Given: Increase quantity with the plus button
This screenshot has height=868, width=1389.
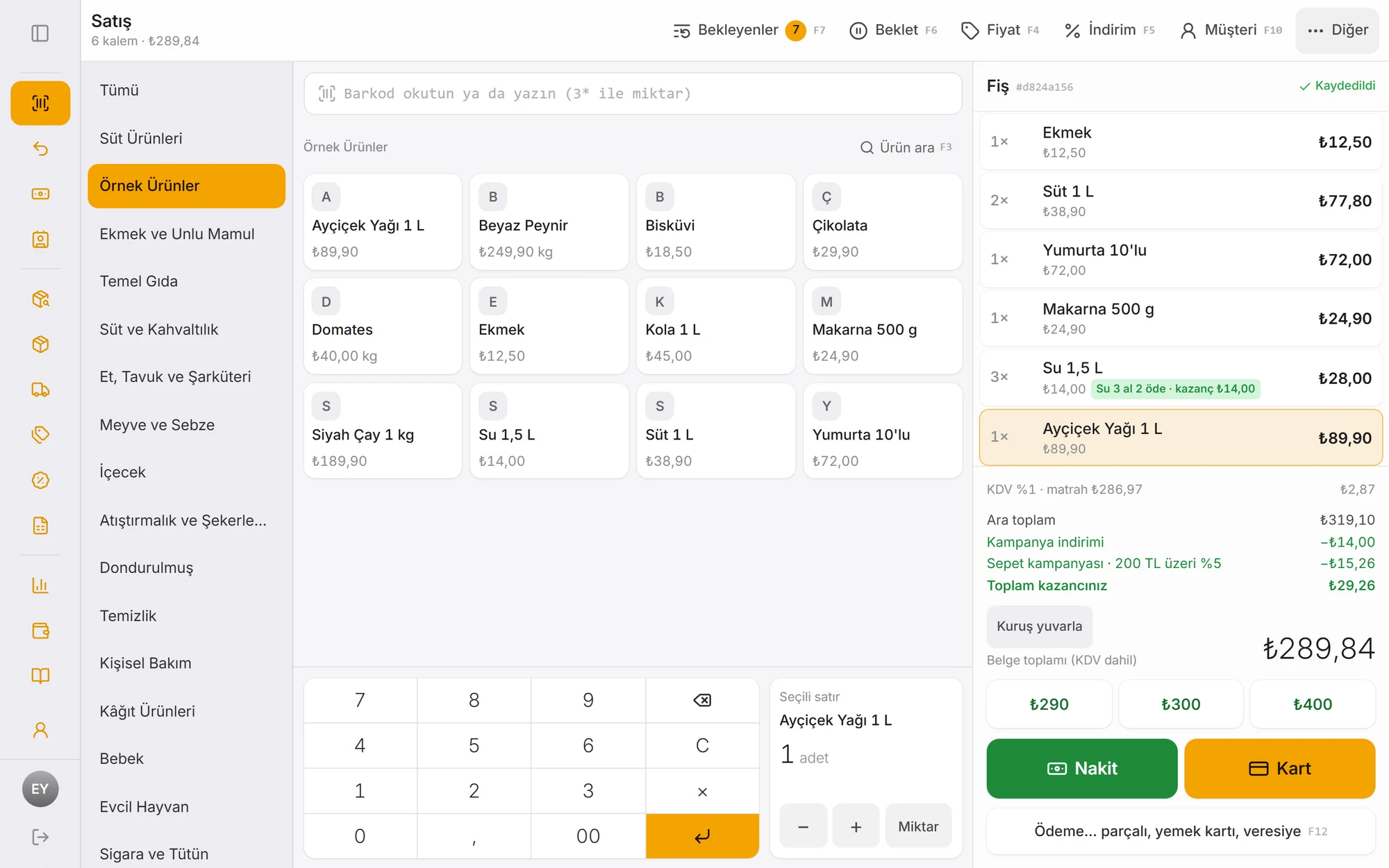Looking at the screenshot, I should coord(856,826).
